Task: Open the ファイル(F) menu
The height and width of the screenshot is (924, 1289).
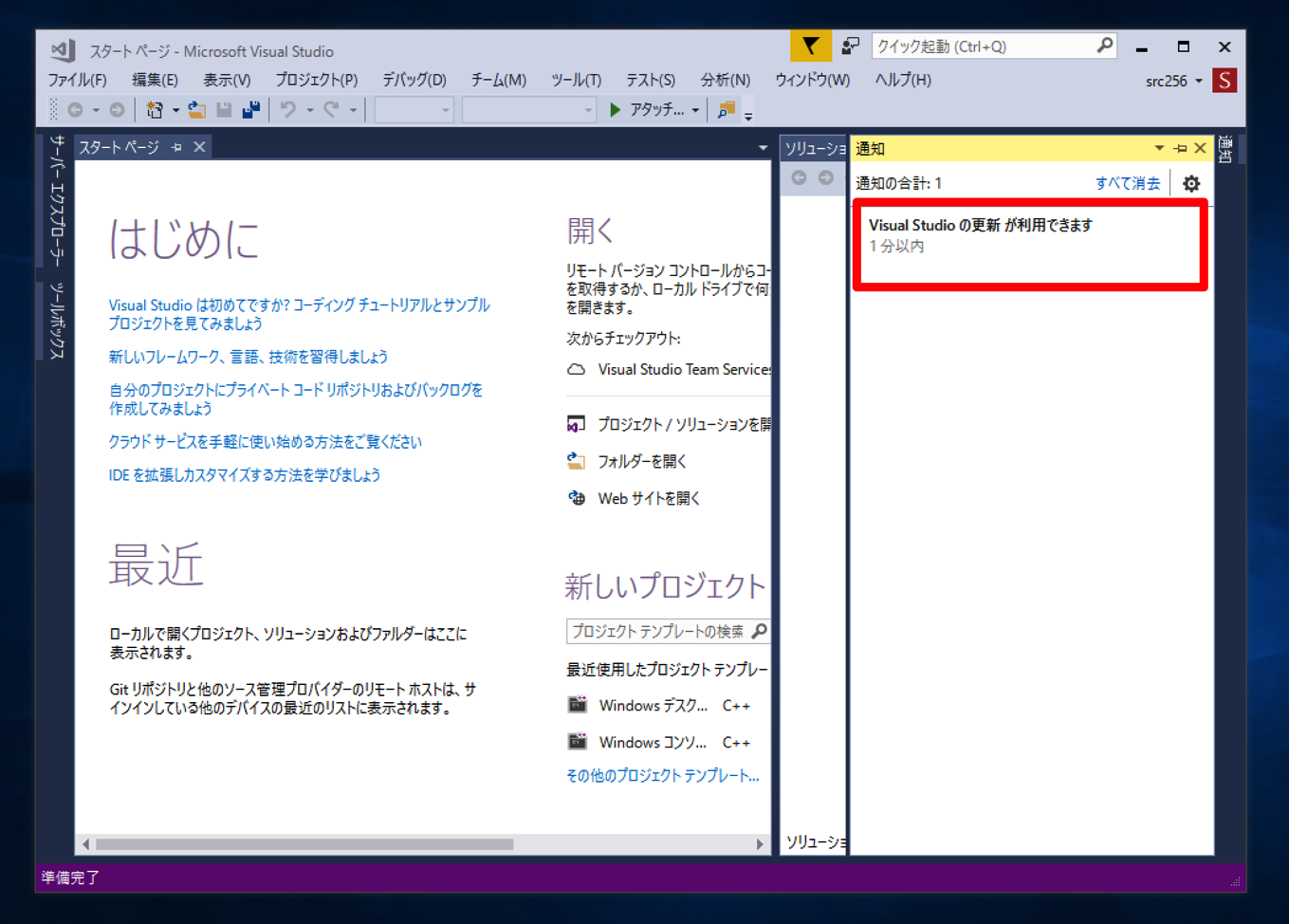Action: (77, 80)
